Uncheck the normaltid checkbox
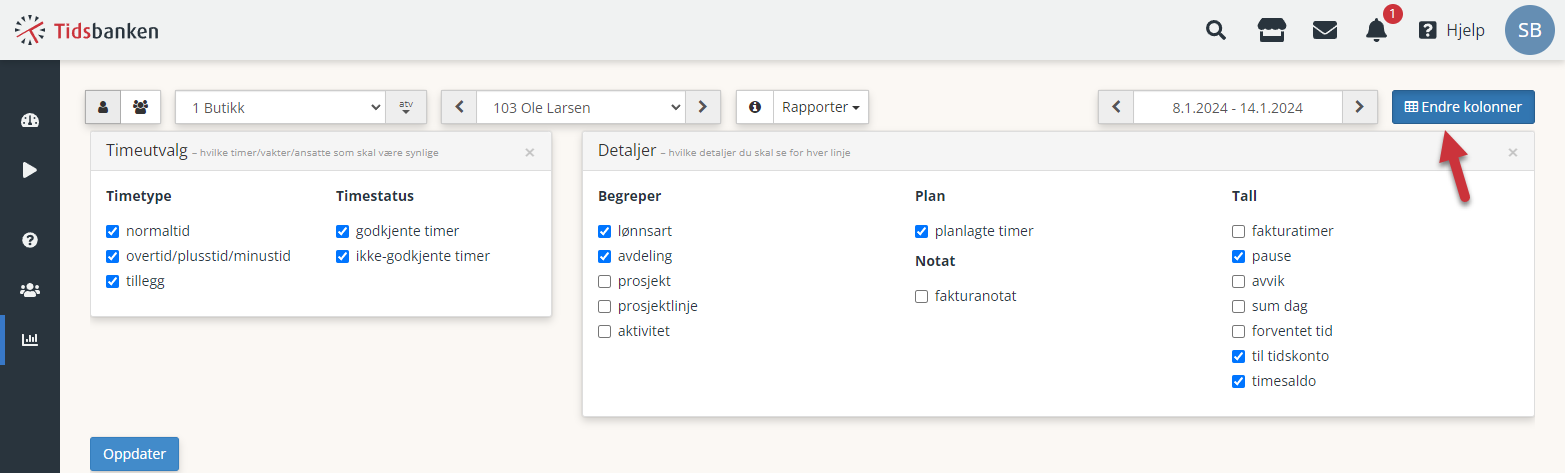This screenshot has width=1565, height=473. click(113, 231)
